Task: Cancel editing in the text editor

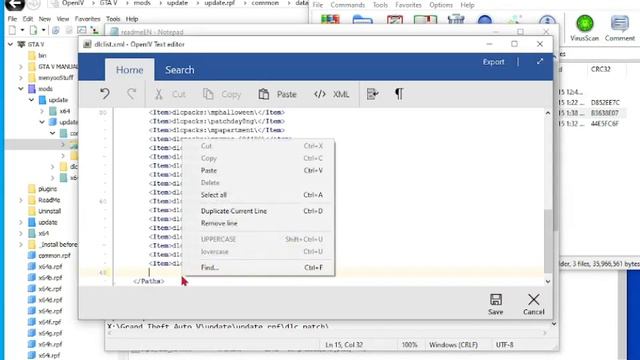Action: coord(533,304)
